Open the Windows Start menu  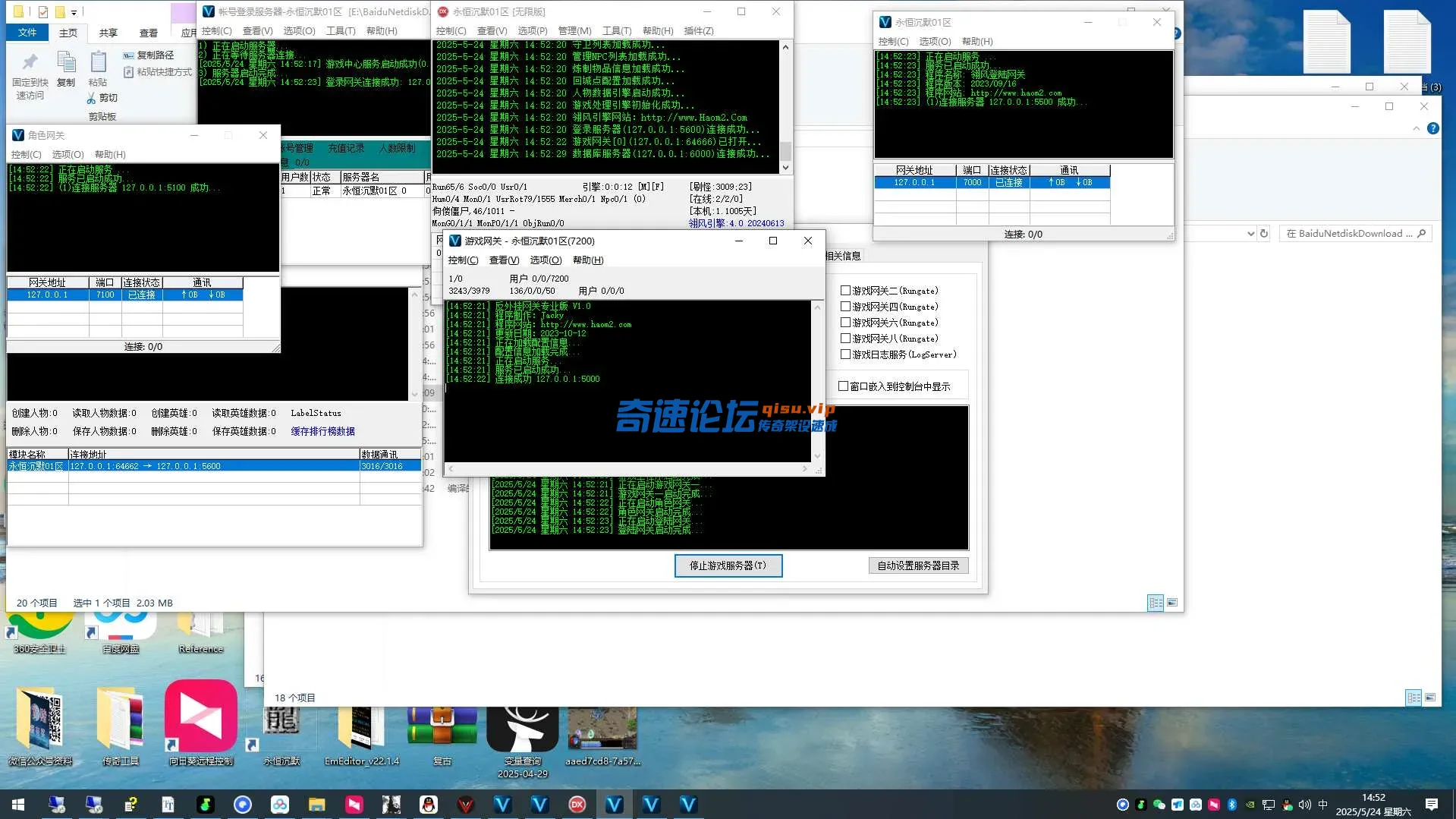click(18, 805)
